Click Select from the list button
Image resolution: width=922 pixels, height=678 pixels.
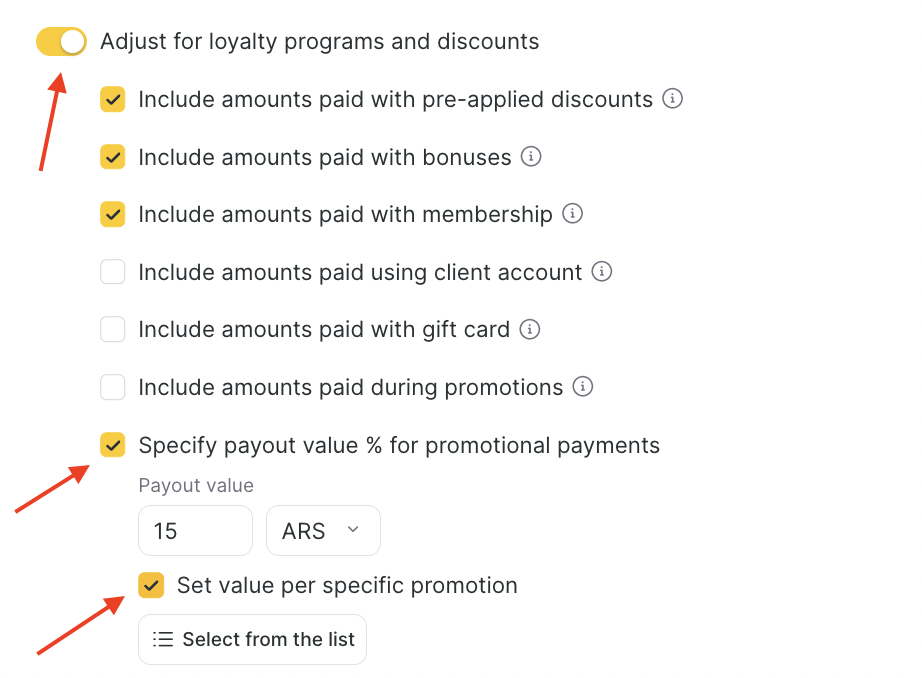tap(253, 640)
